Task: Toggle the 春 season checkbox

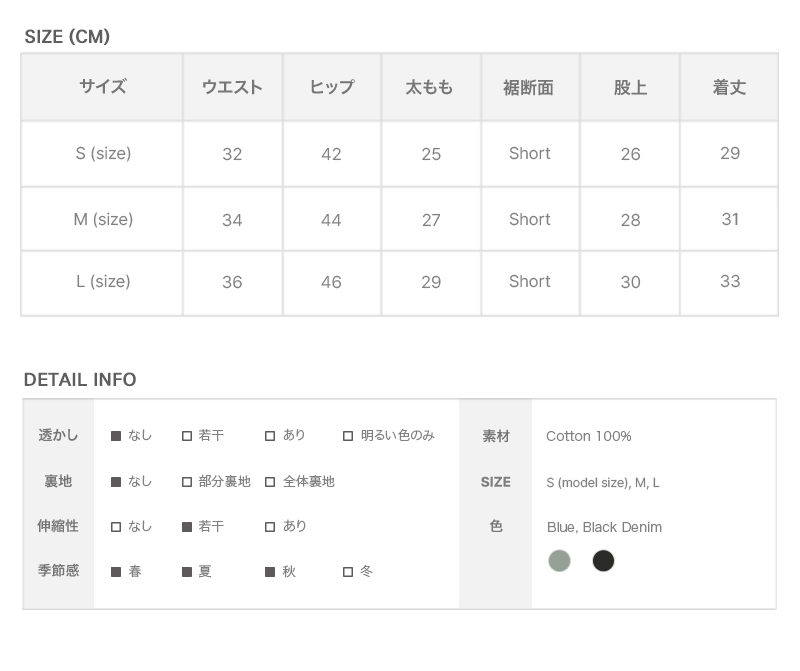Action: pos(116,572)
